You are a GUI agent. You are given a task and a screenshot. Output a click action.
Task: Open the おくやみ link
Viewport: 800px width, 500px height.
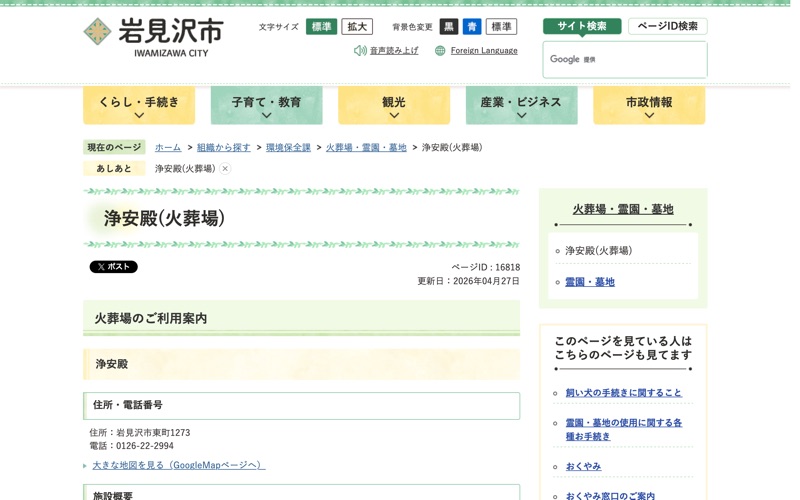click(583, 466)
